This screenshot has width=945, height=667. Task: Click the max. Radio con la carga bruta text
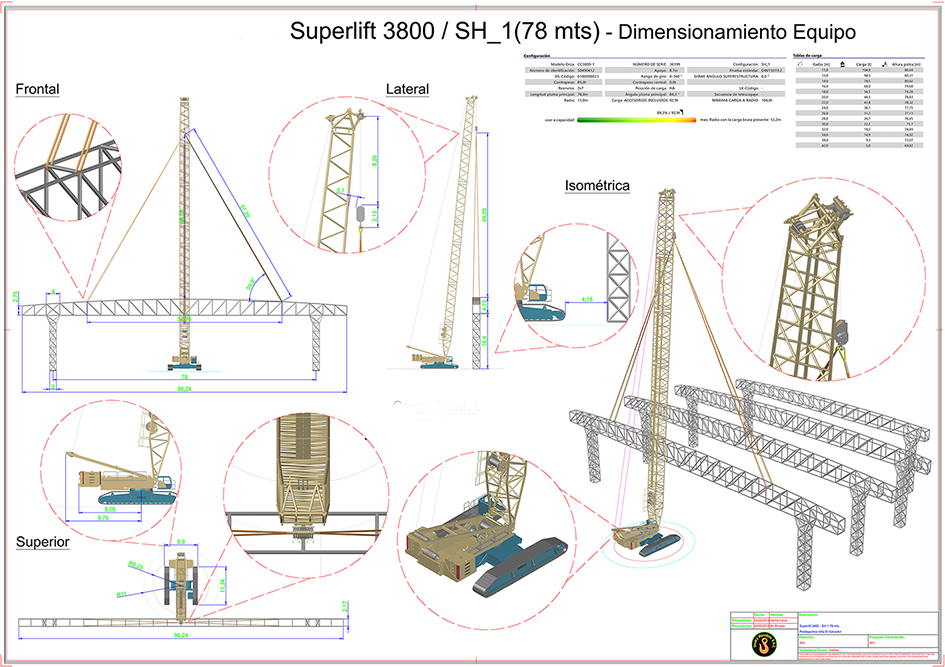tap(741, 120)
